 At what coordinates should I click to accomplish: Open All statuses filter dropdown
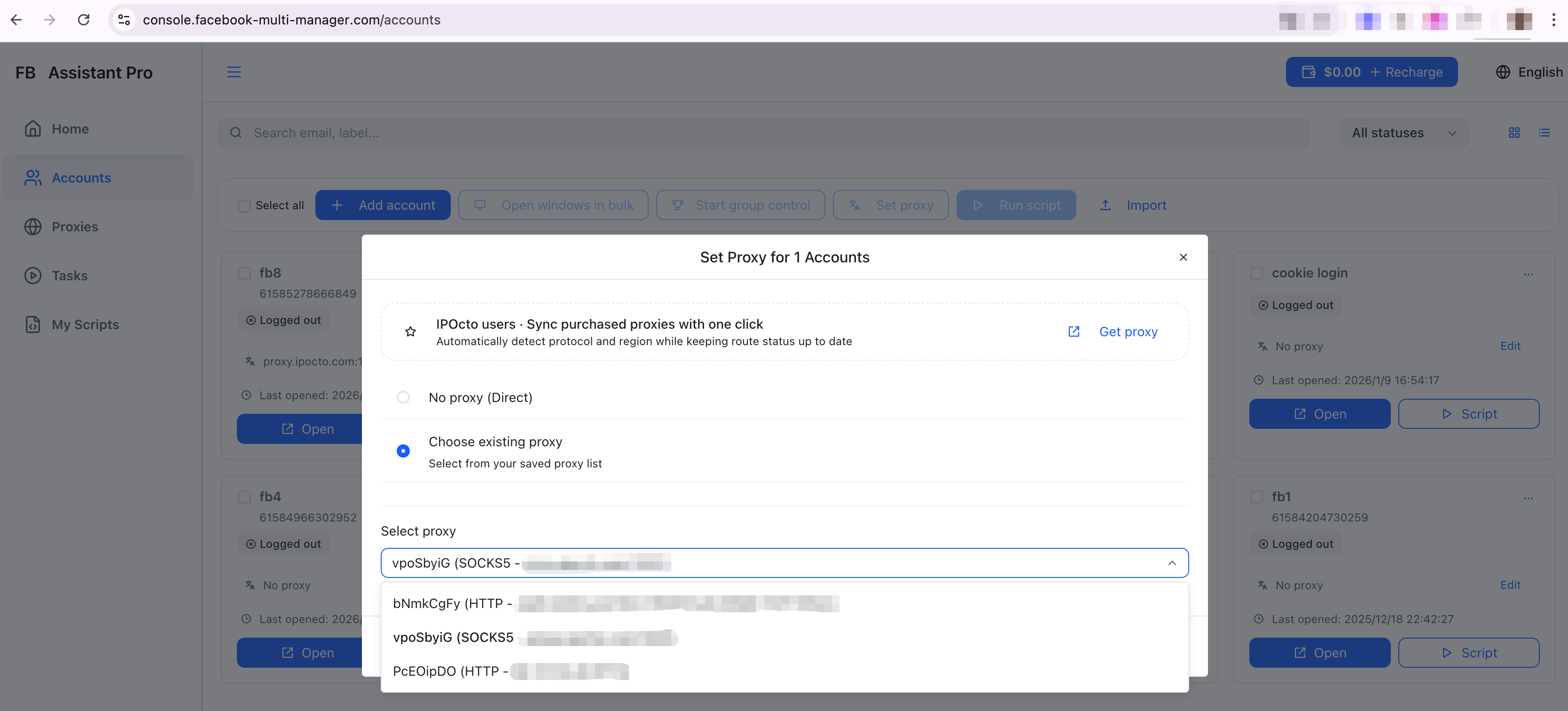pos(1403,133)
